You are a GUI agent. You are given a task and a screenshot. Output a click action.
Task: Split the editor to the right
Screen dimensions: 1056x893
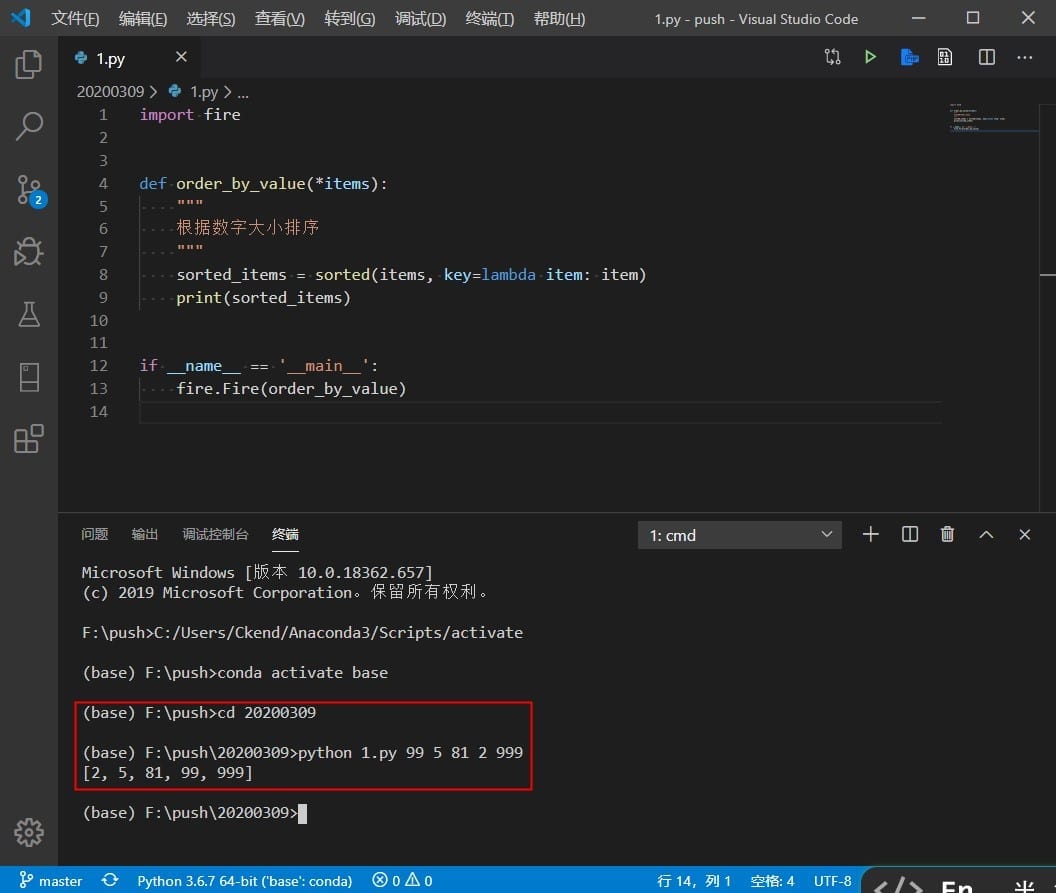[986, 57]
